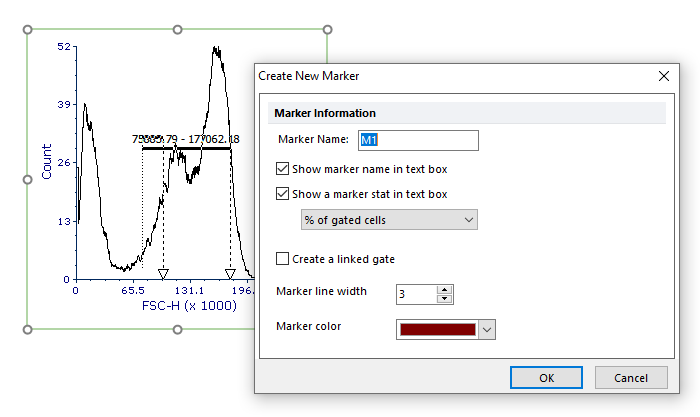
Task: Open the % of gated cells dropdown
Action: tap(389, 220)
